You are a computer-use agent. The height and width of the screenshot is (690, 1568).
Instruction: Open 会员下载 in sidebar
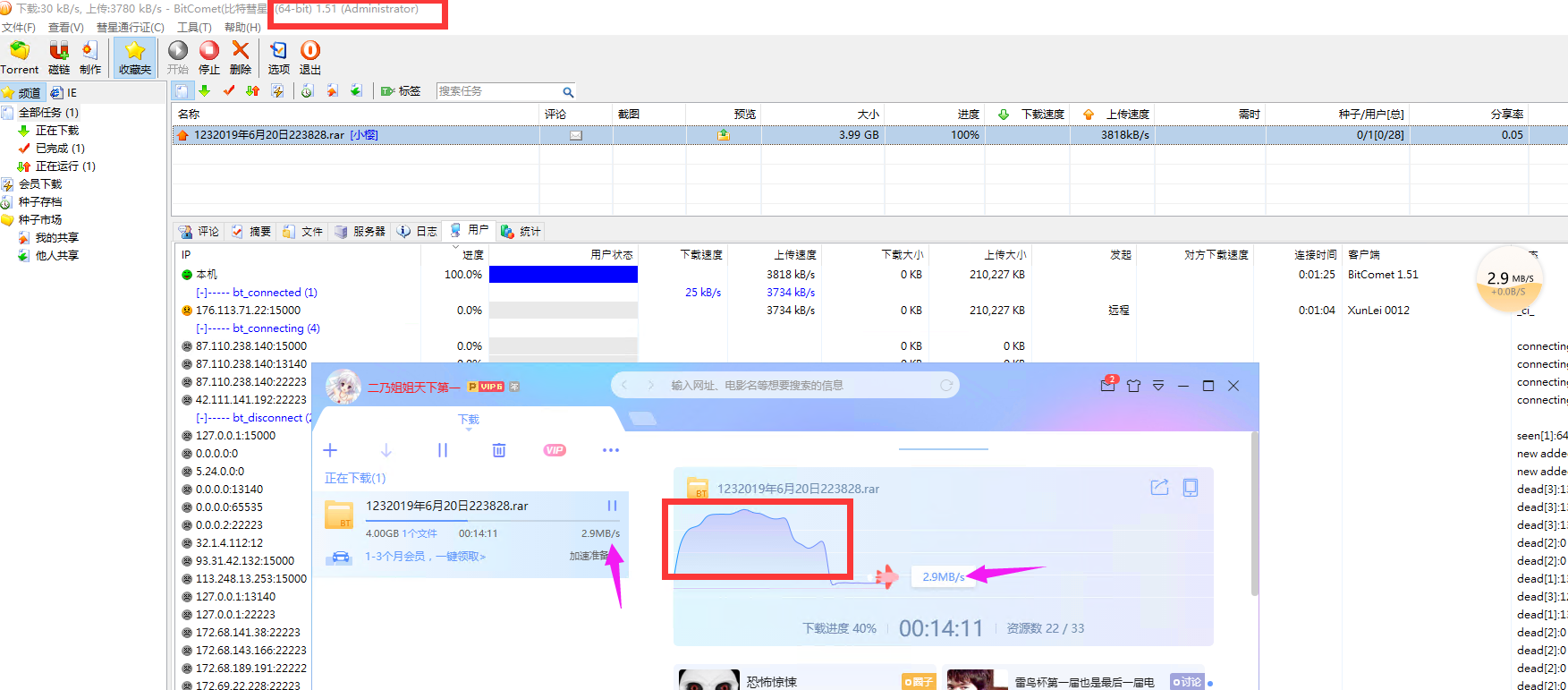pyautogui.click(x=40, y=184)
